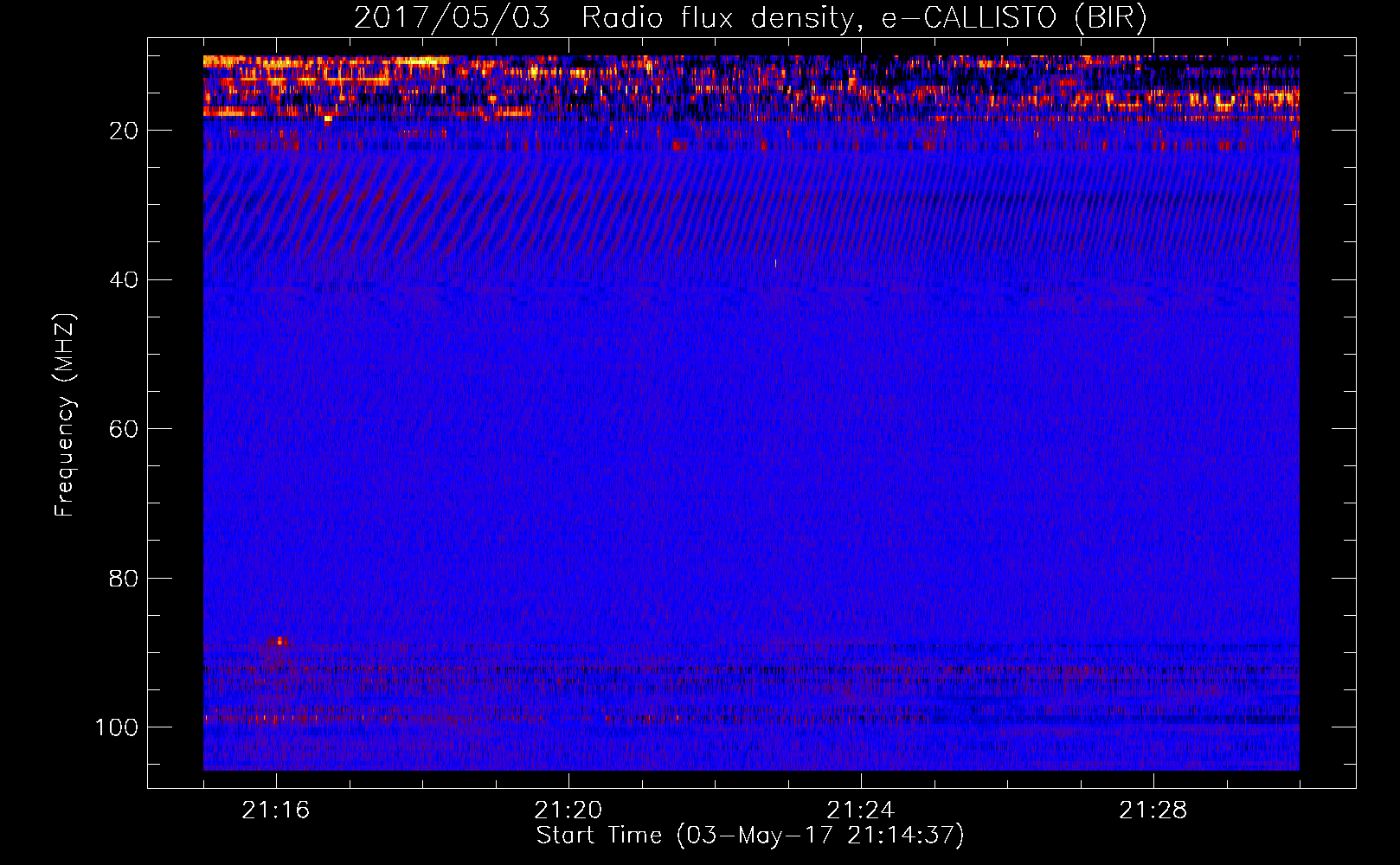The height and width of the screenshot is (865, 1400).
Task: Click the 21:20 time tick label
Action: pyautogui.click(x=568, y=811)
